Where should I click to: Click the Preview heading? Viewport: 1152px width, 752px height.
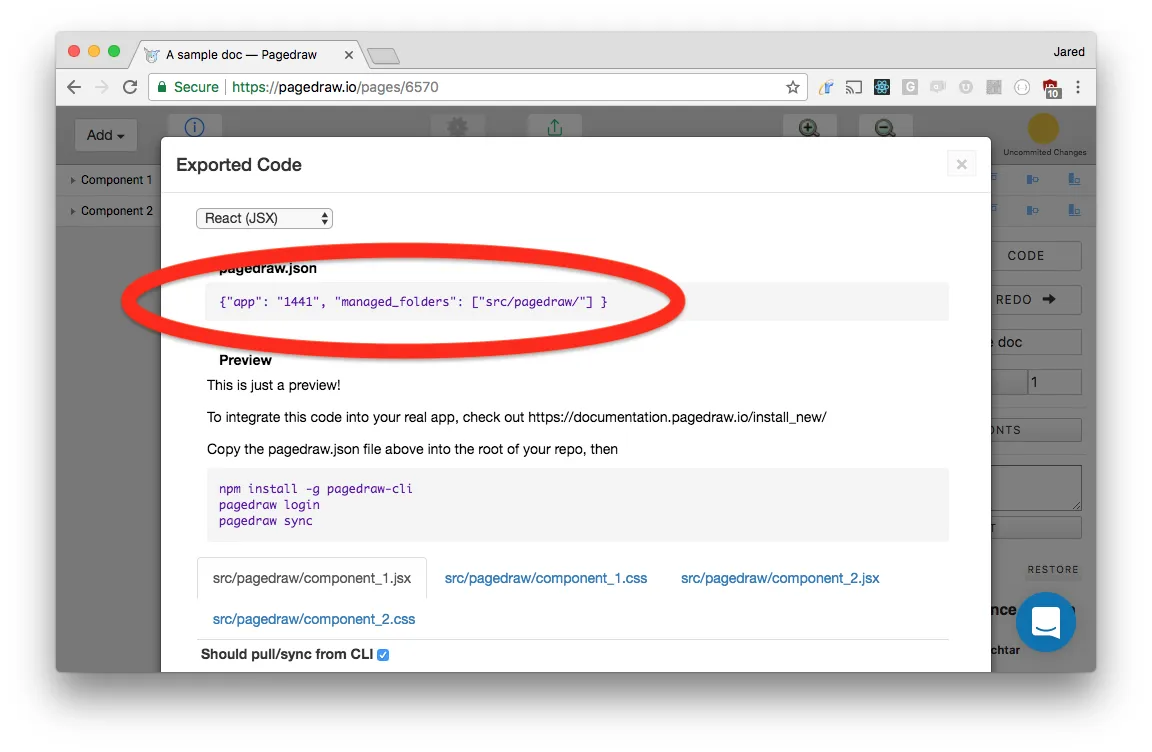pos(245,360)
